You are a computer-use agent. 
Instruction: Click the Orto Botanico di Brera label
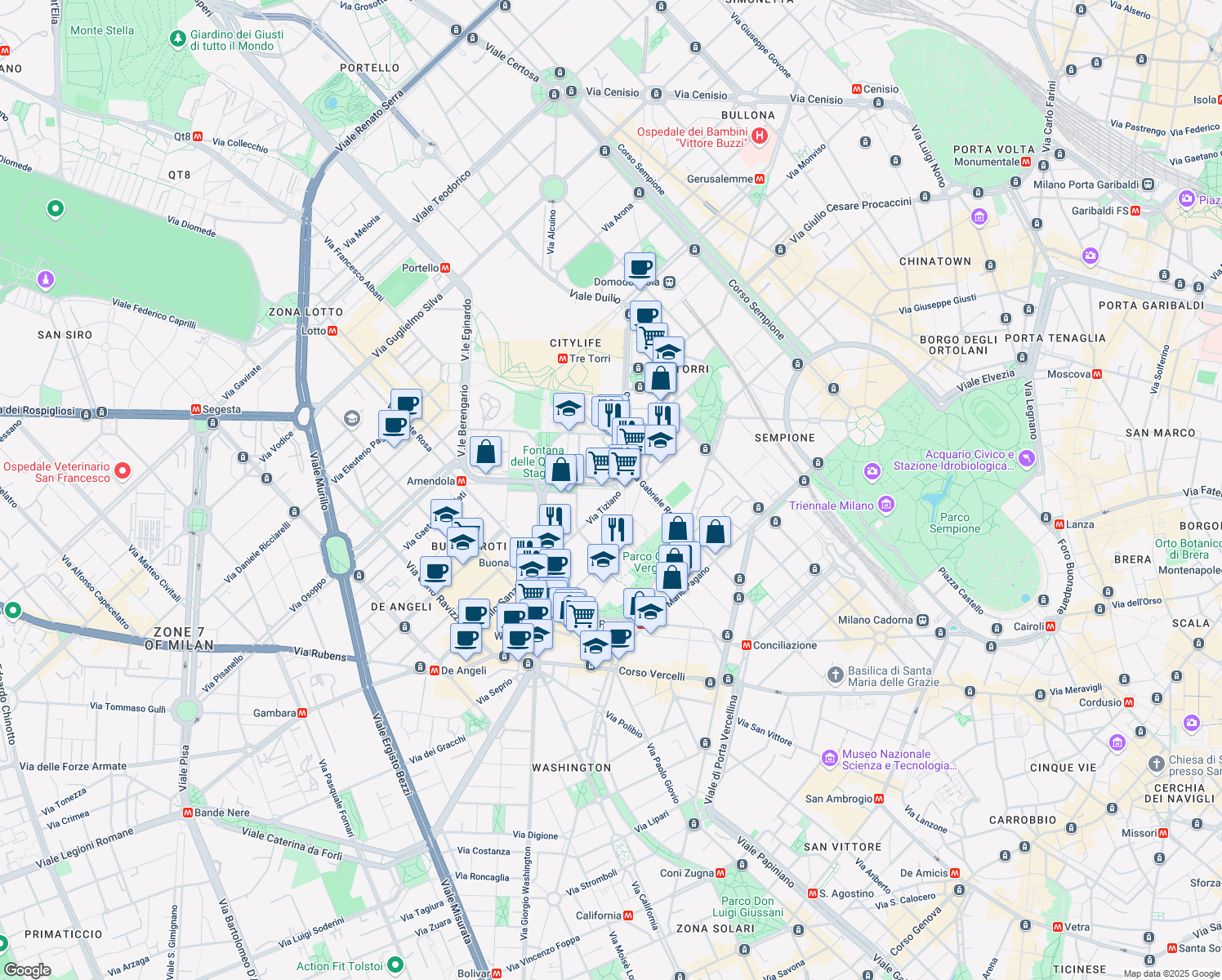pyautogui.click(x=1189, y=549)
